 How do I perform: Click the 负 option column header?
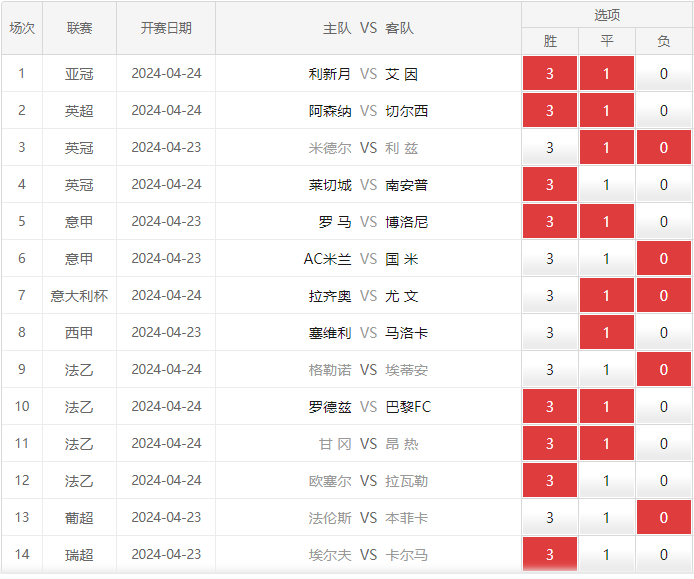pos(664,41)
